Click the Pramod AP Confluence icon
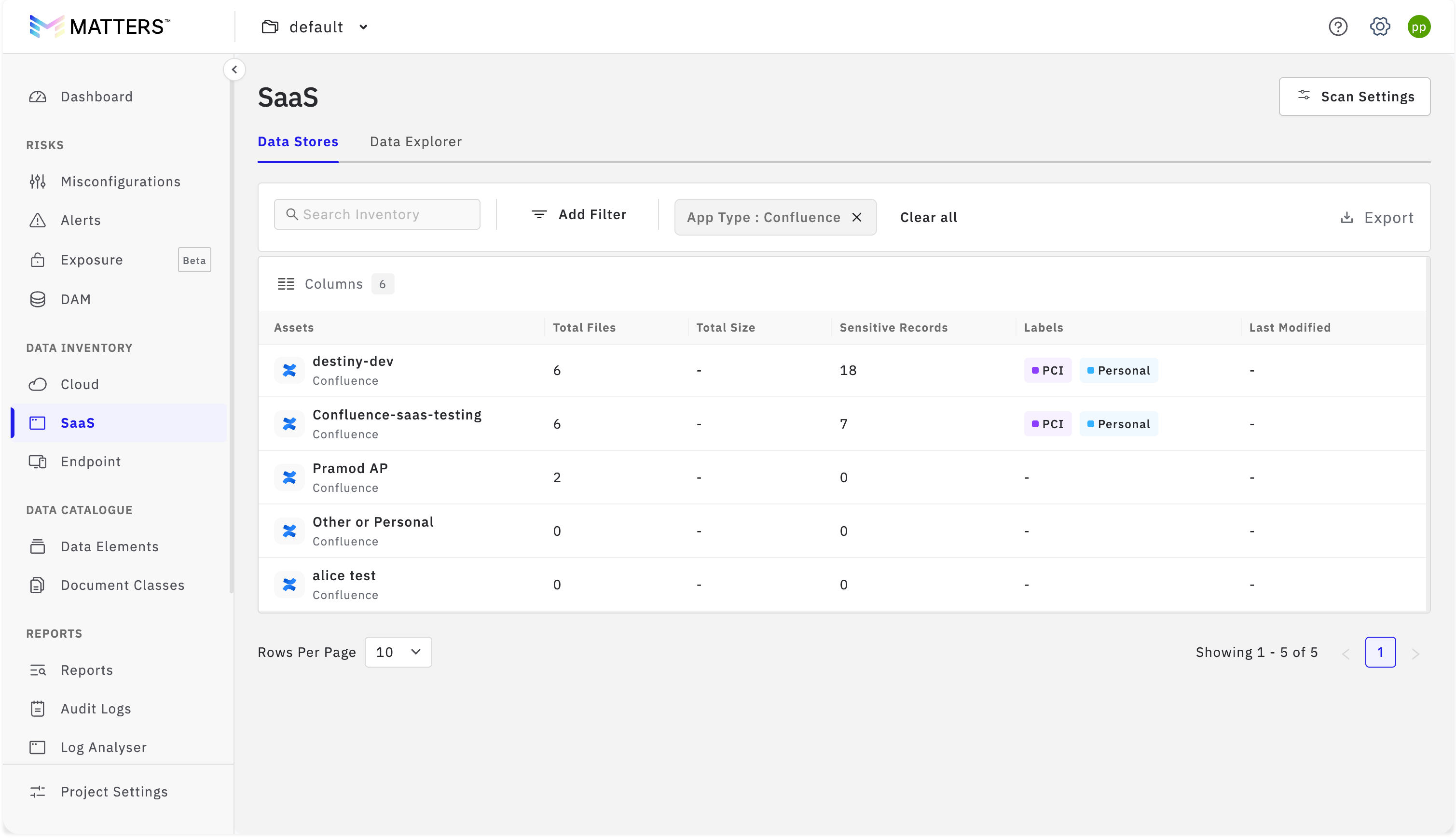Screen dimensions: 1456x838 289,478
